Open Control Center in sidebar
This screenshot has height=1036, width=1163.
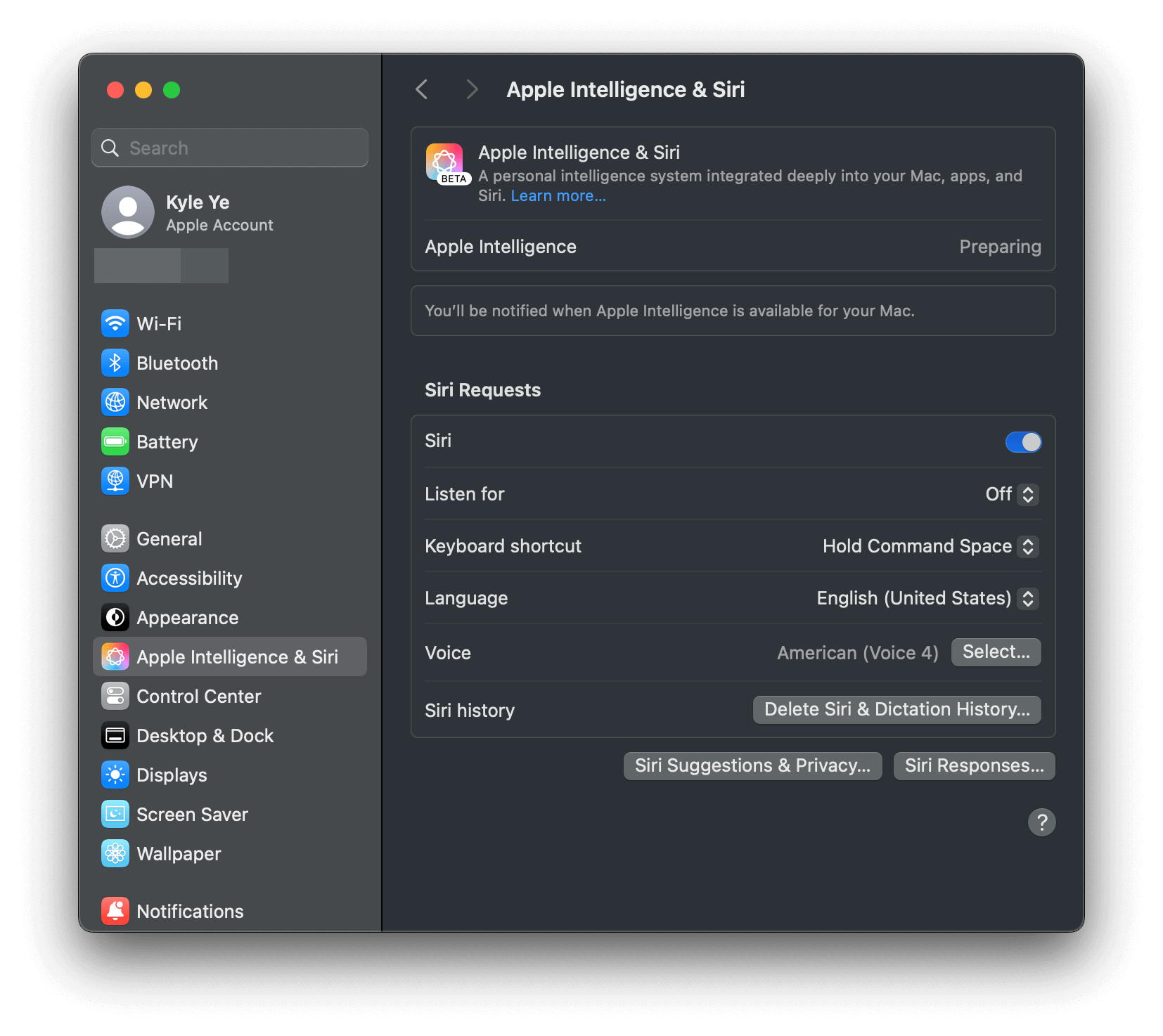point(198,697)
